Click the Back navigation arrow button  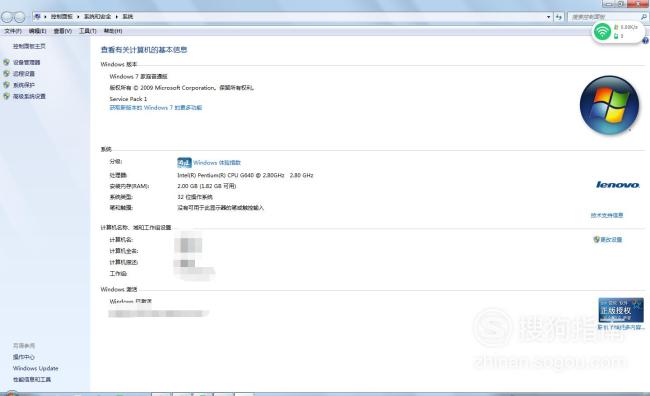[7, 17]
